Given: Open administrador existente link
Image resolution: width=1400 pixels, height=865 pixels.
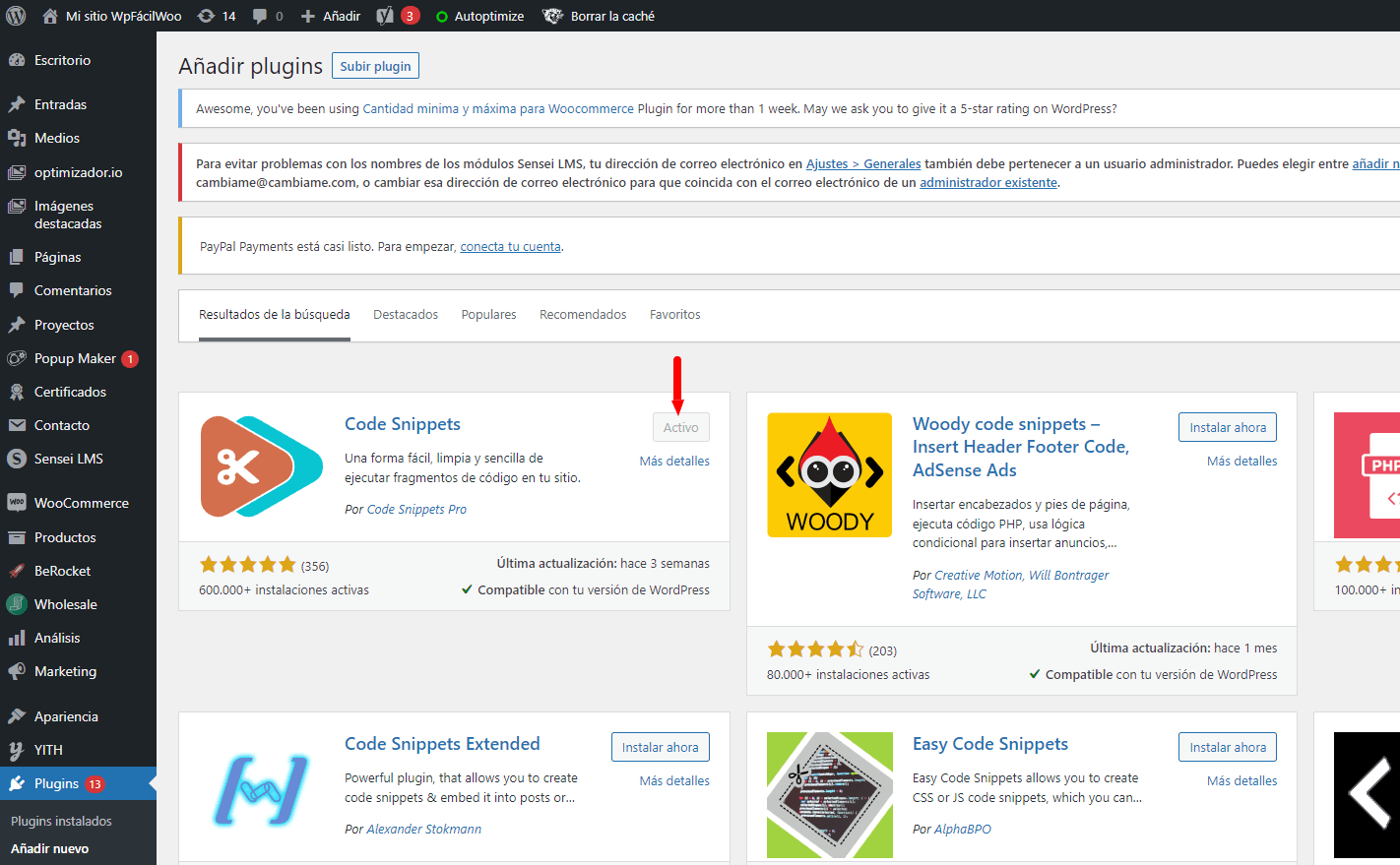Looking at the screenshot, I should pos(988,182).
